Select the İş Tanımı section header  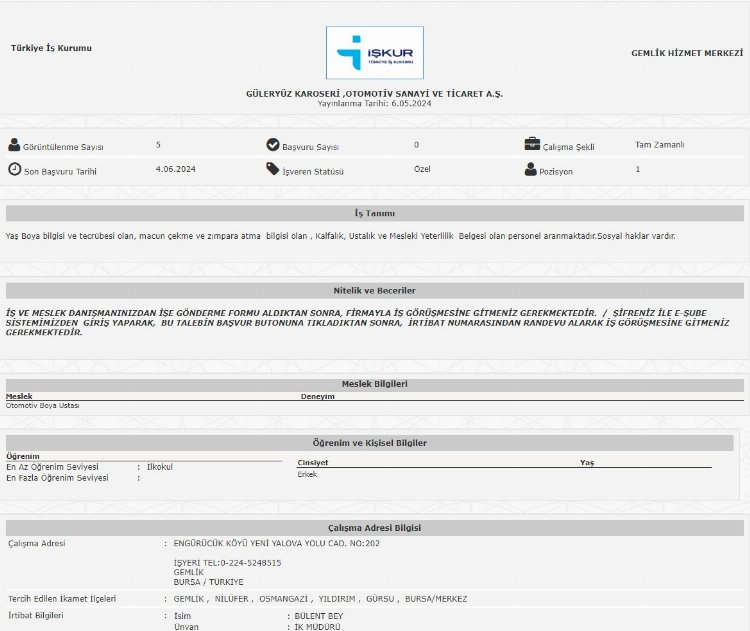375,213
